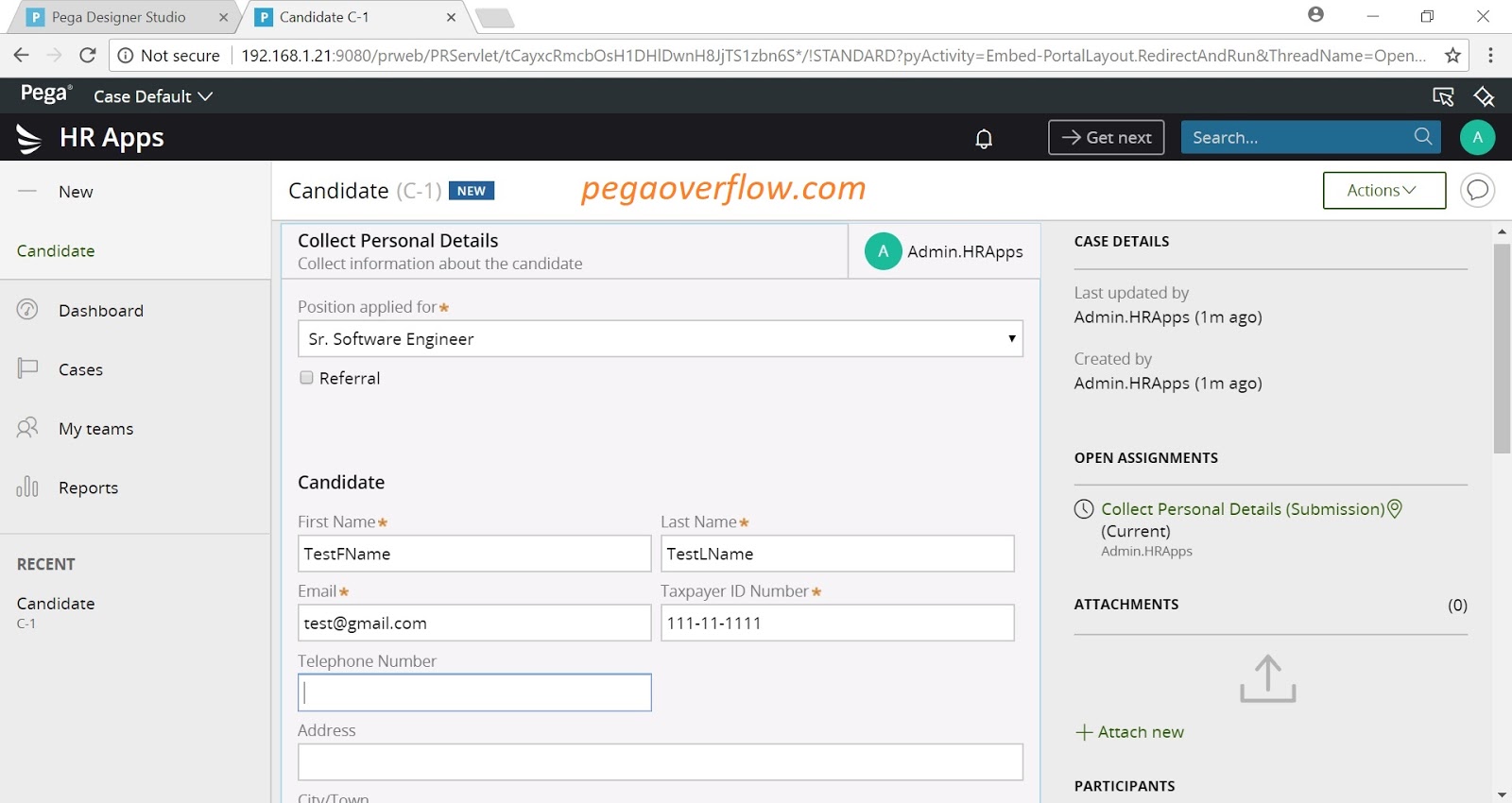Collapse the New menu in sidebar

pyautogui.click(x=27, y=191)
